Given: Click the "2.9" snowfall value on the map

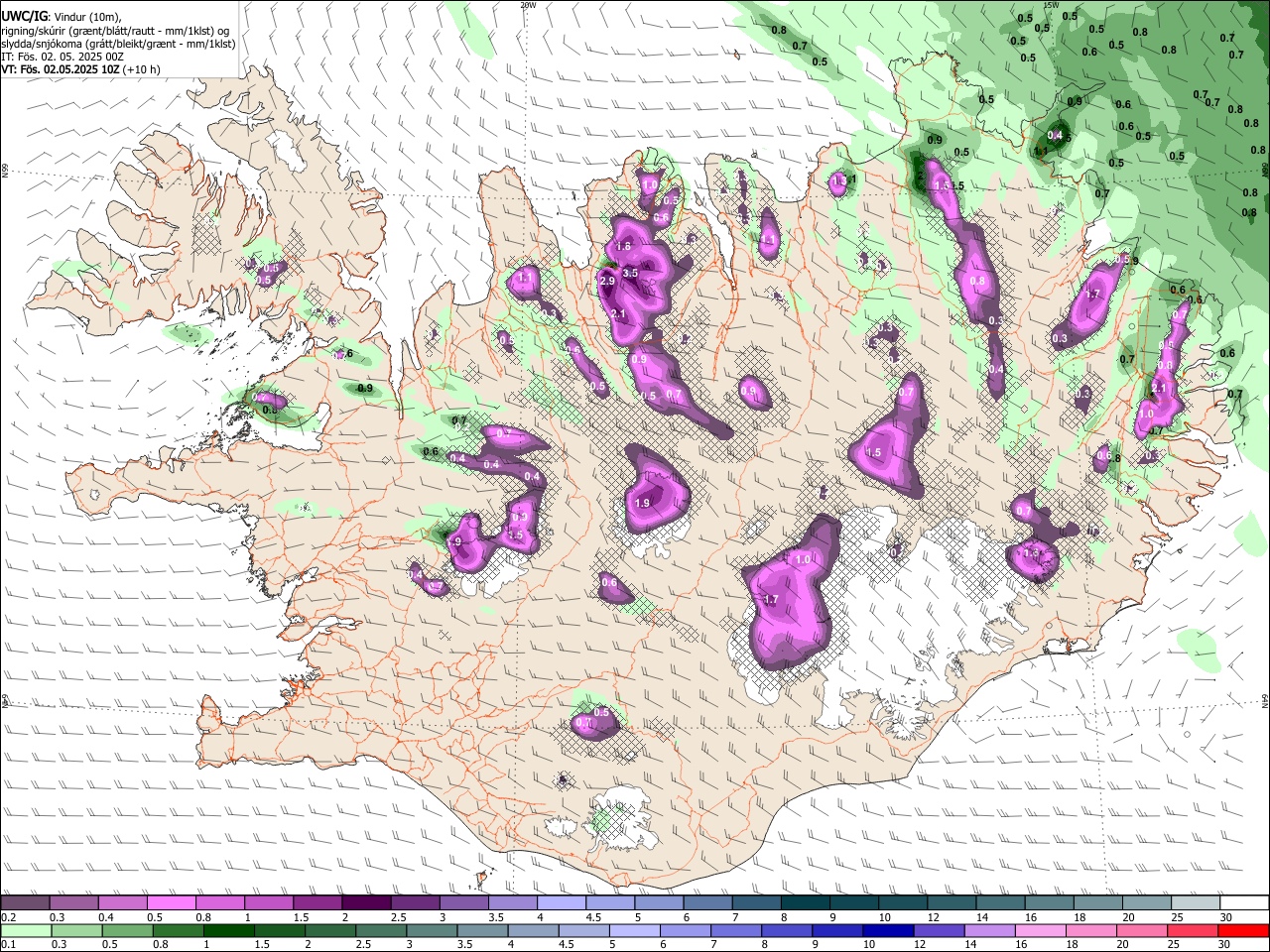Looking at the screenshot, I should pos(608,282).
